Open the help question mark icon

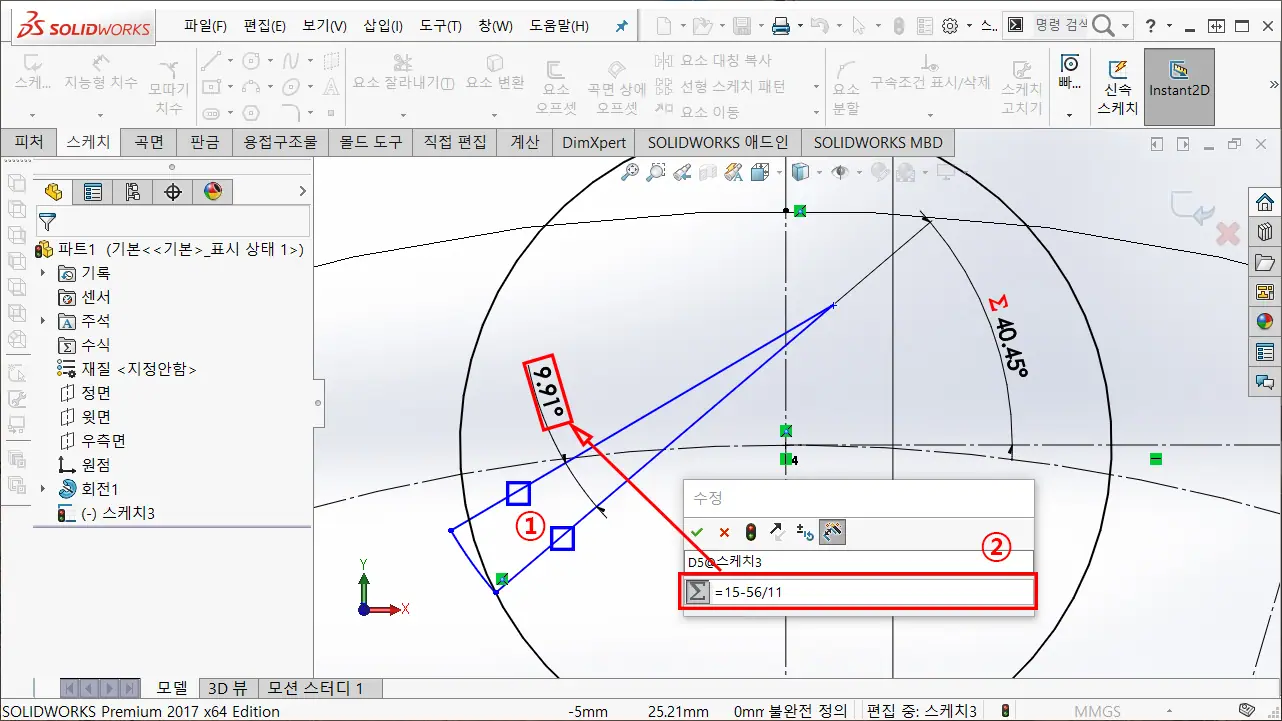(x=1151, y=26)
